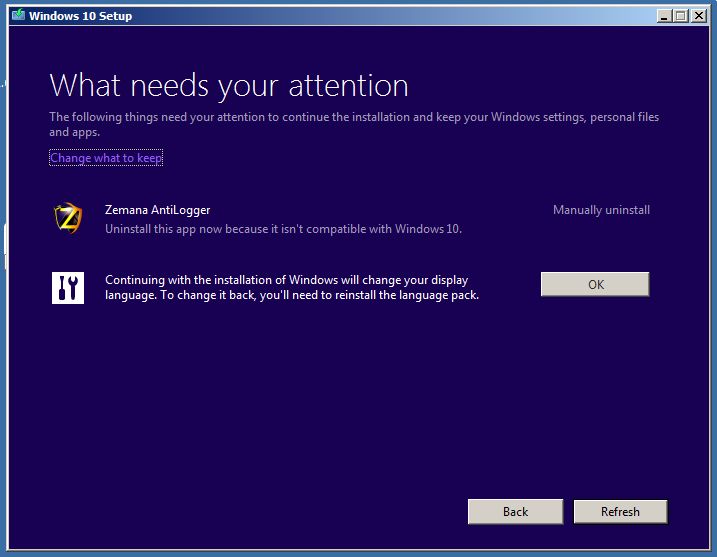Click 'The following things need your attention' paragraph

[354, 124]
